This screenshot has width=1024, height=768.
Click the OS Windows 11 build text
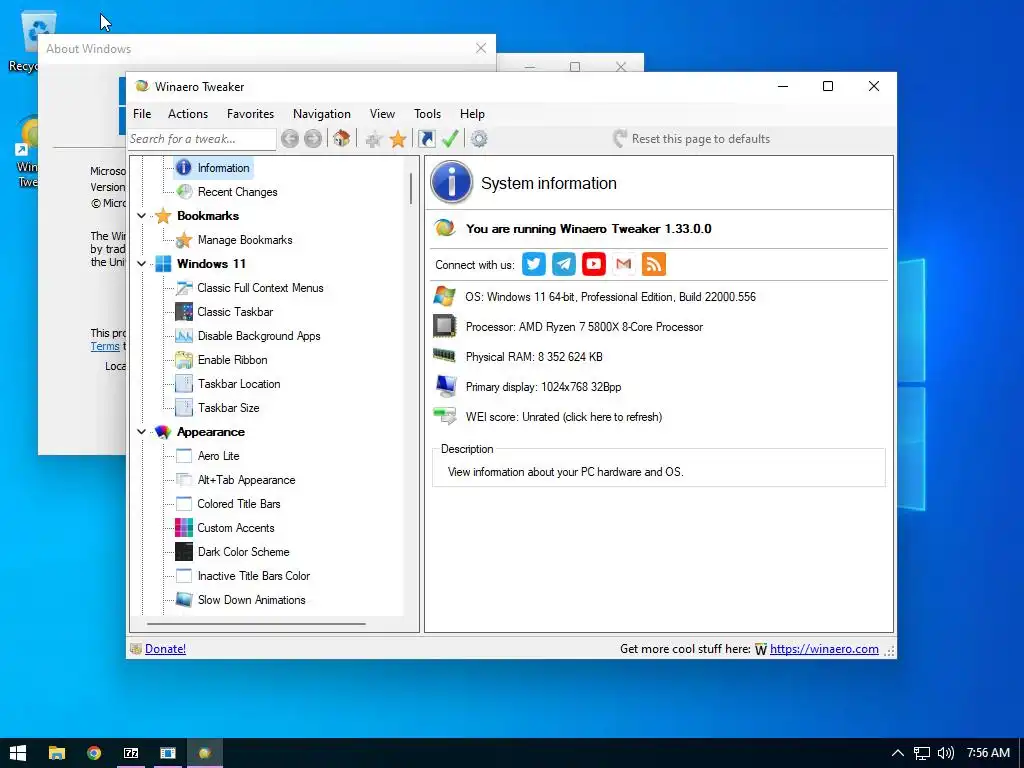[x=610, y=296]
